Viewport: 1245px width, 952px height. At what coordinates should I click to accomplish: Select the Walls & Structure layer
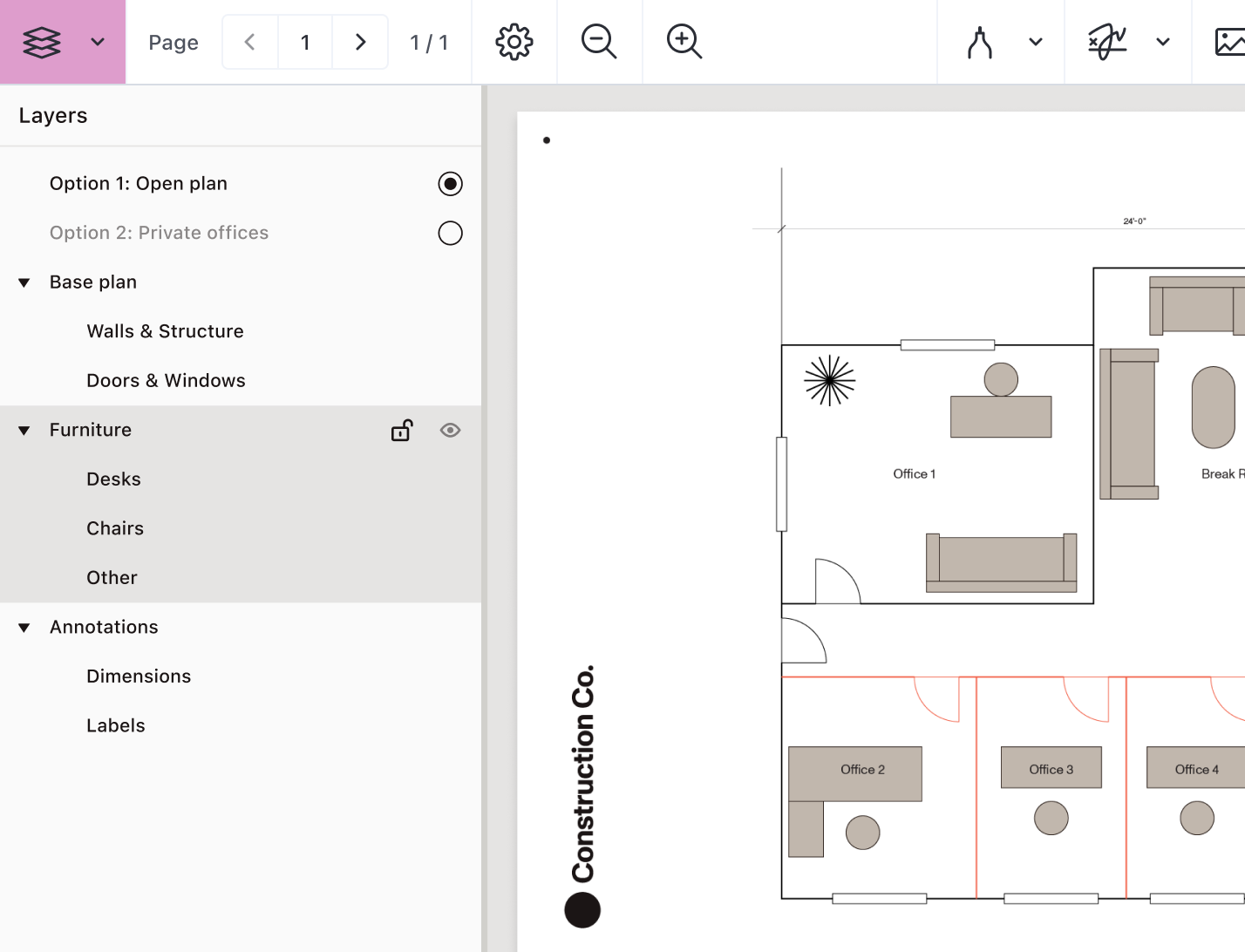coord(165,331)
